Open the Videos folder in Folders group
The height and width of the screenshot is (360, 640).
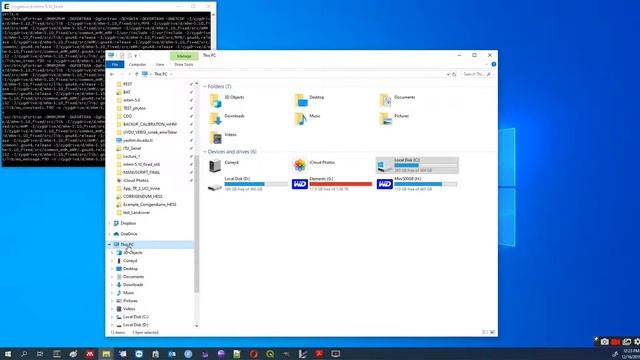pyautogui.click(x=223, y=137)
